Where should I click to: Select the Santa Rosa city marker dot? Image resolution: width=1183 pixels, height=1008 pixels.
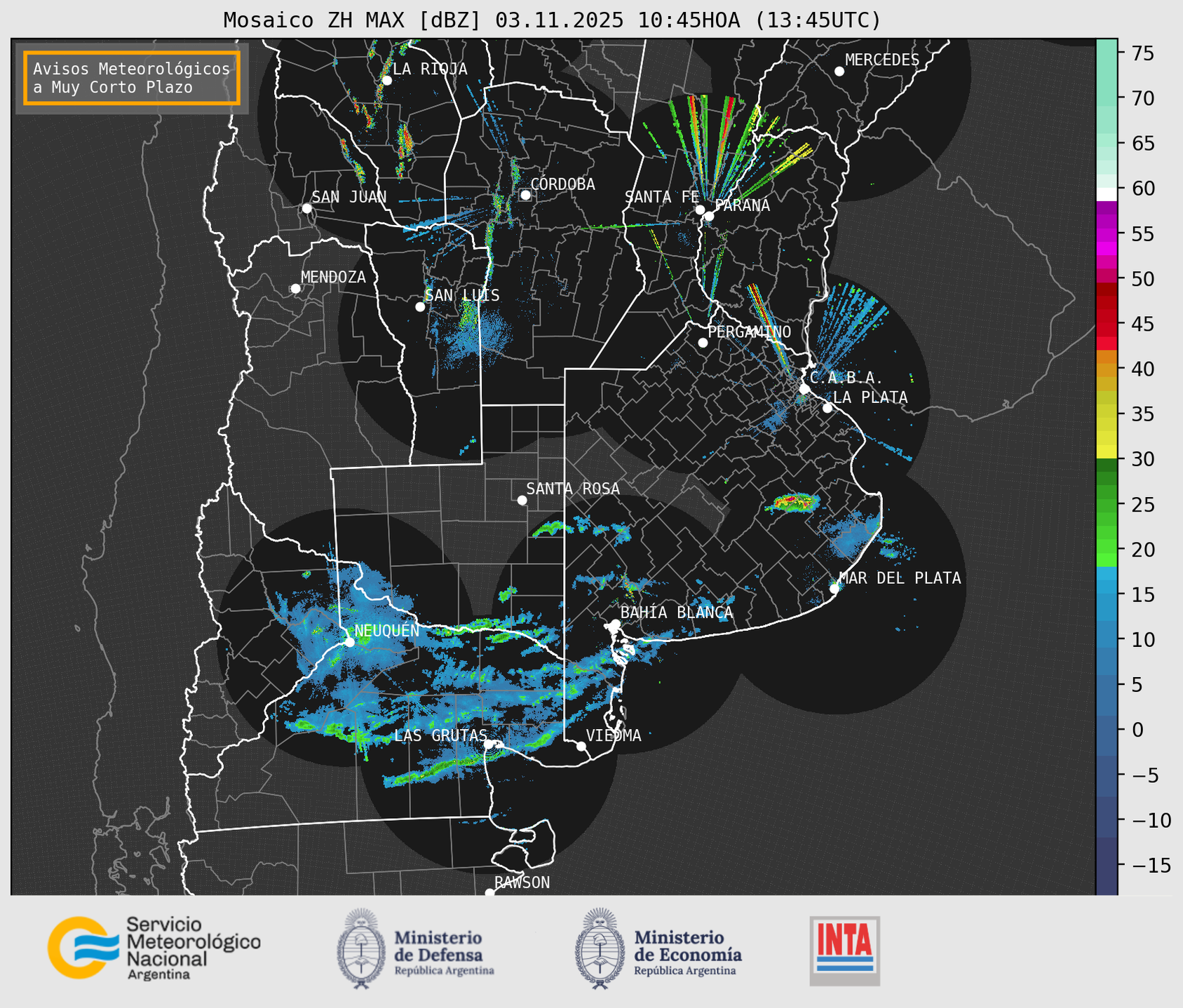(x=522, y=500)
